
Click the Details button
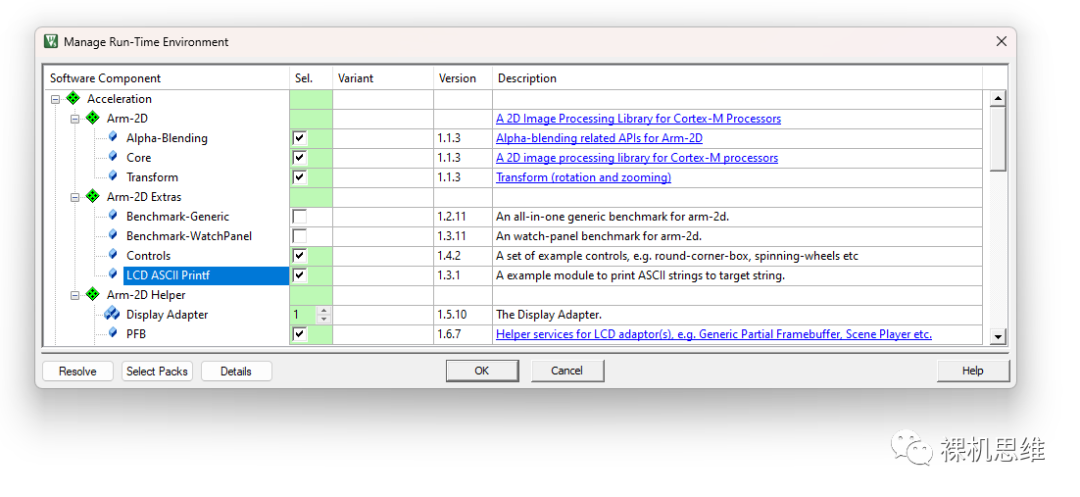tap(236, 371)
